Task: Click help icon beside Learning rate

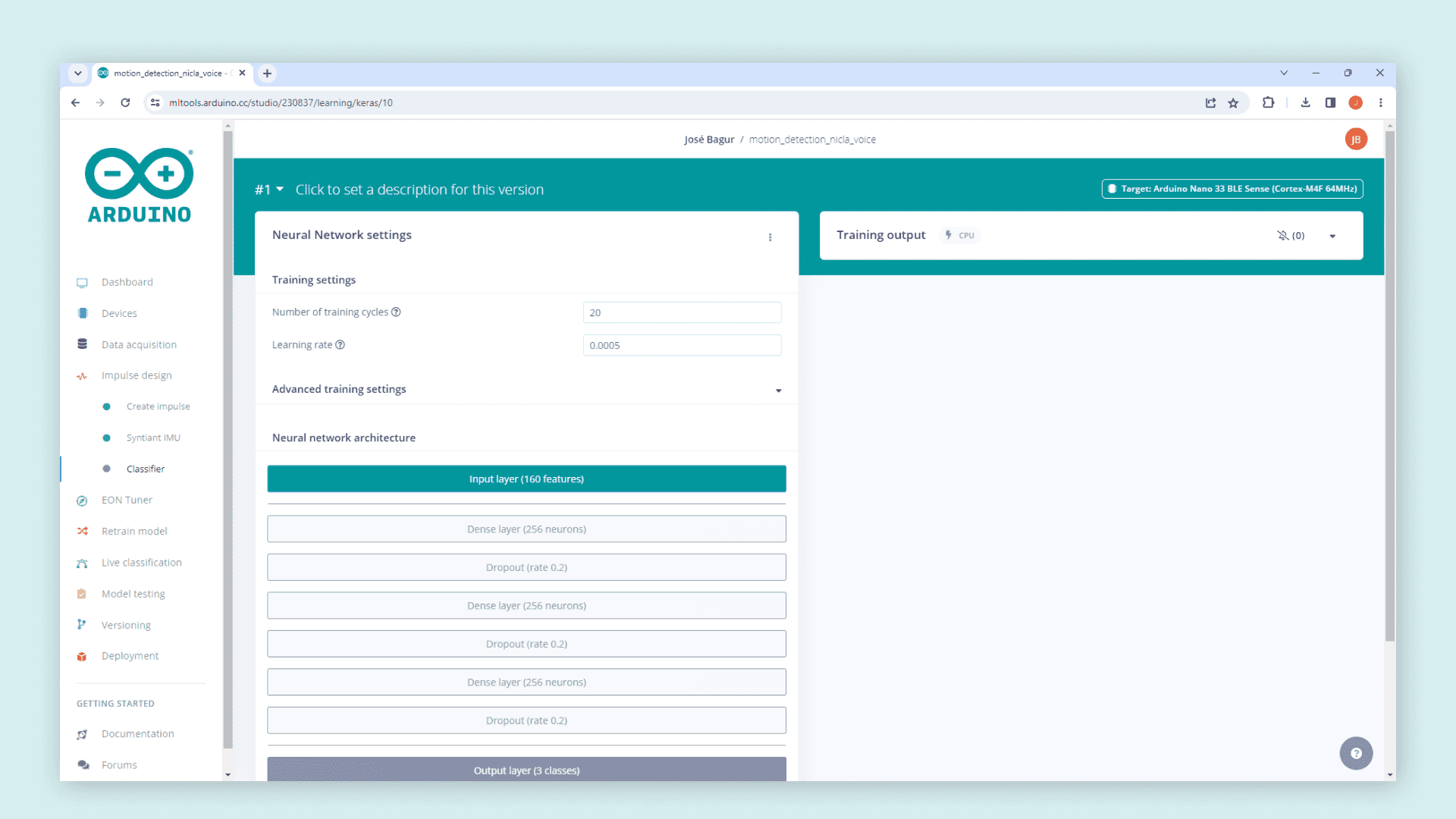Action: (x=340, y=345)
